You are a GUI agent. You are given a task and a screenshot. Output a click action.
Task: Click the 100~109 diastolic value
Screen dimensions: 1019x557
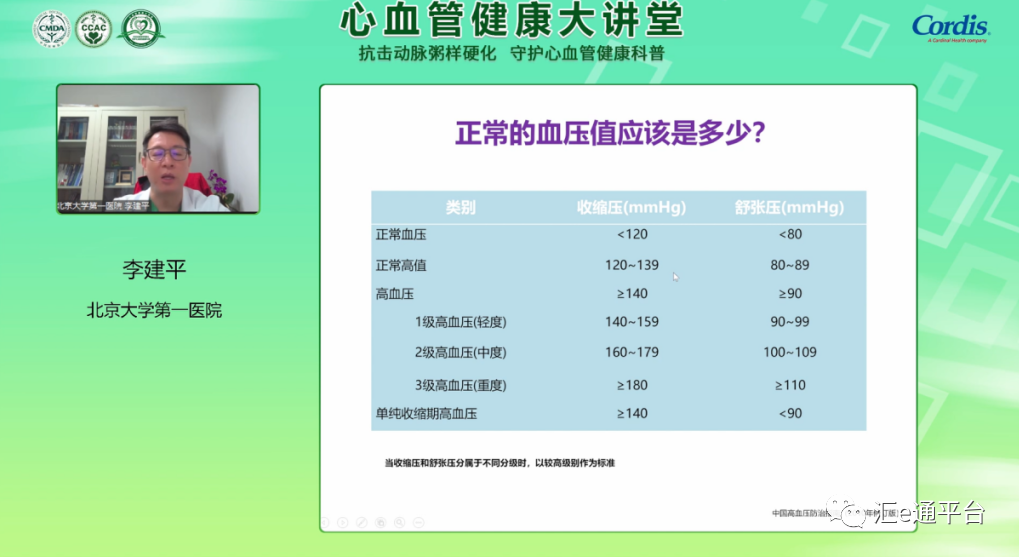tap(790, 352)
